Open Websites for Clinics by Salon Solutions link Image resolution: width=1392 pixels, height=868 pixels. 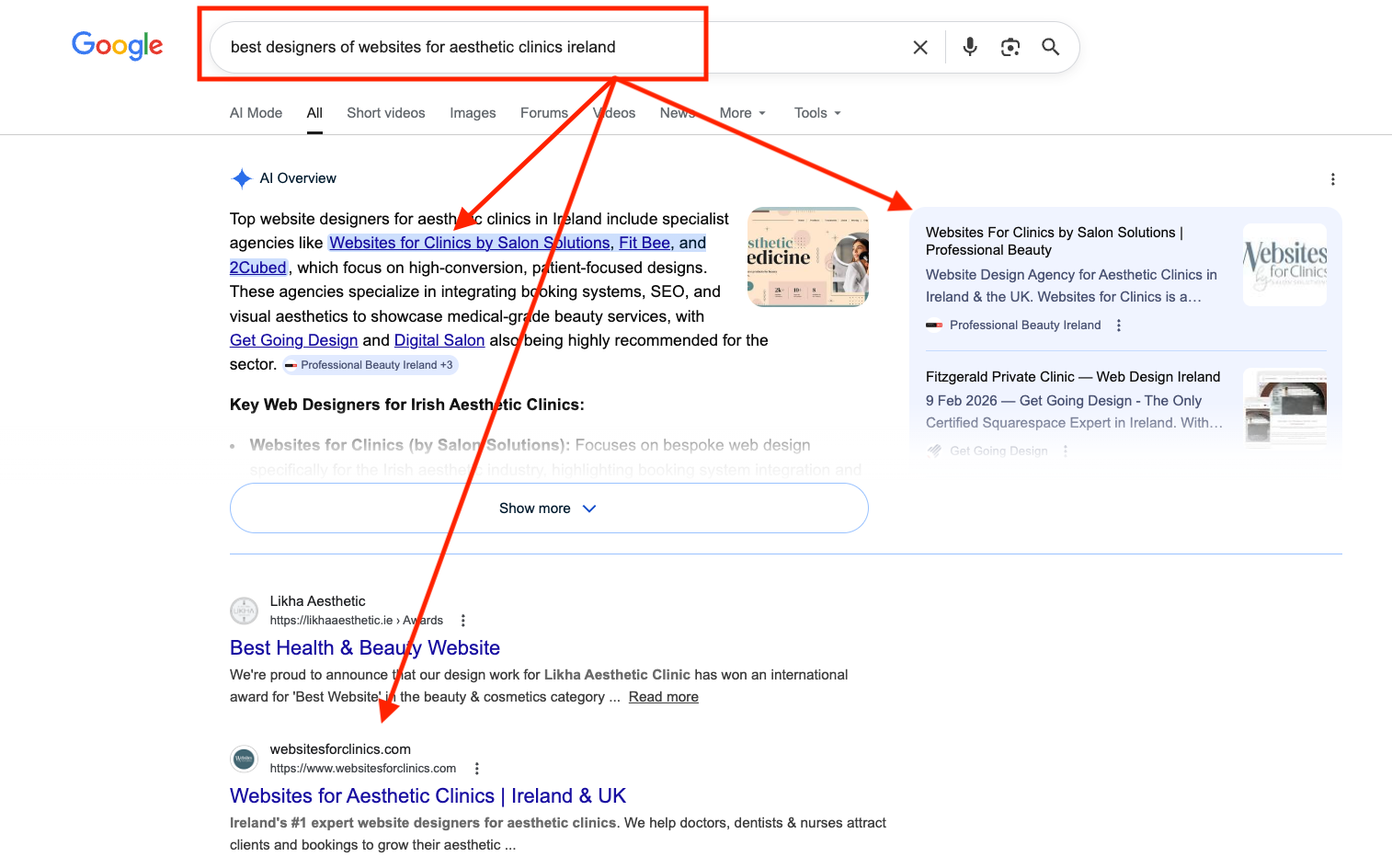[470, 243]
